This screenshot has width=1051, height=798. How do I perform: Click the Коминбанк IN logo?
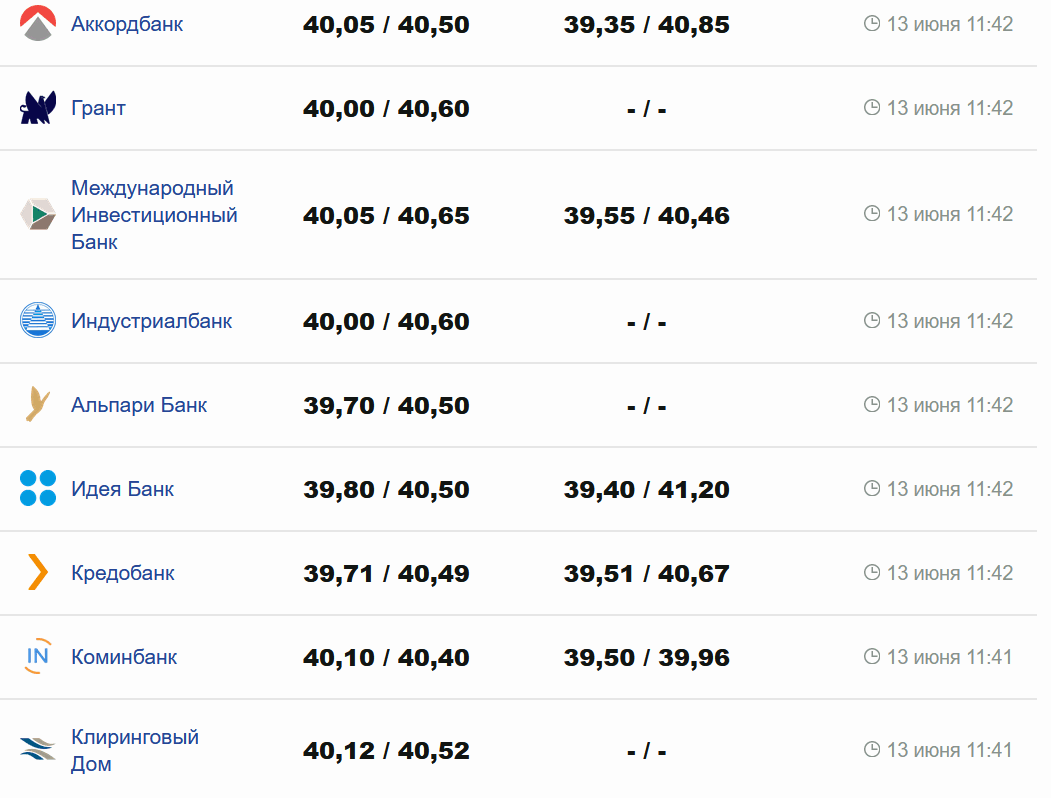point(38,657)
